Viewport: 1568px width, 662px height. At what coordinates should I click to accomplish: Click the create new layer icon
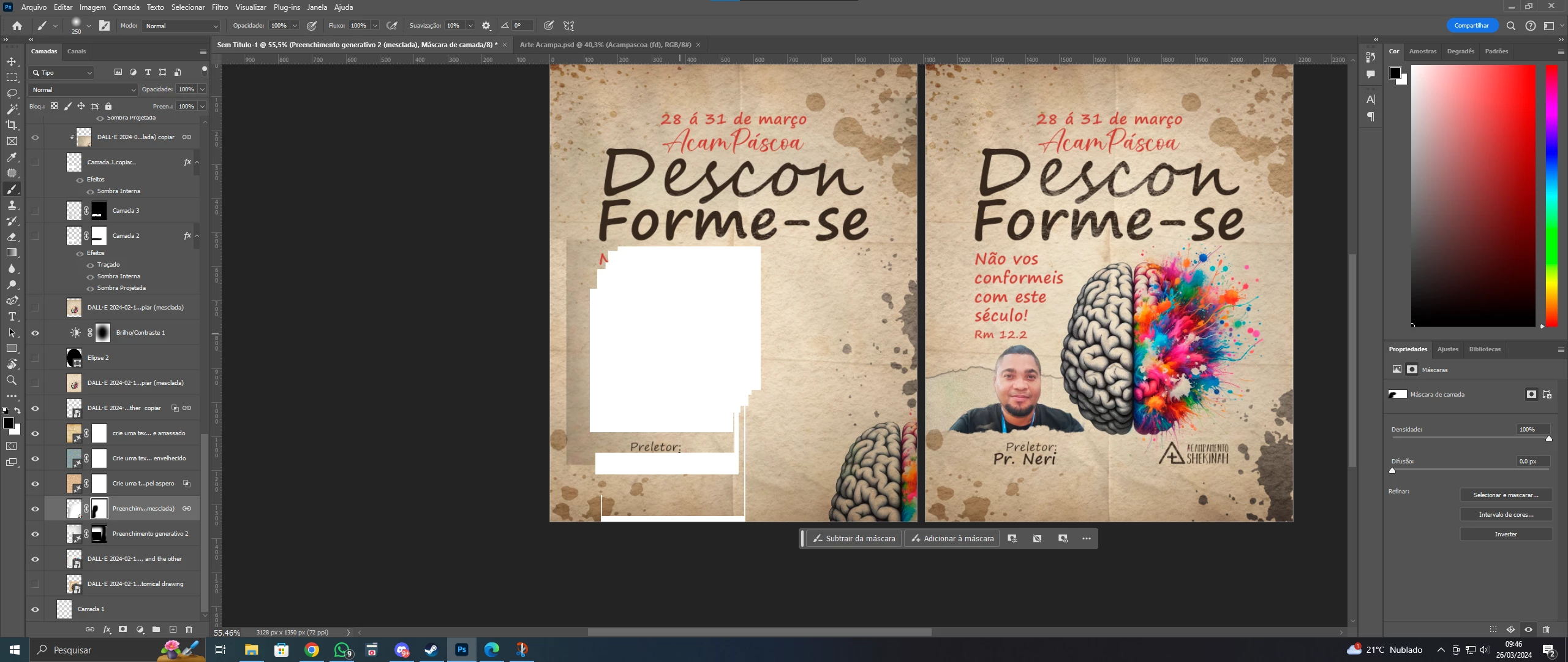pos(173,630)
